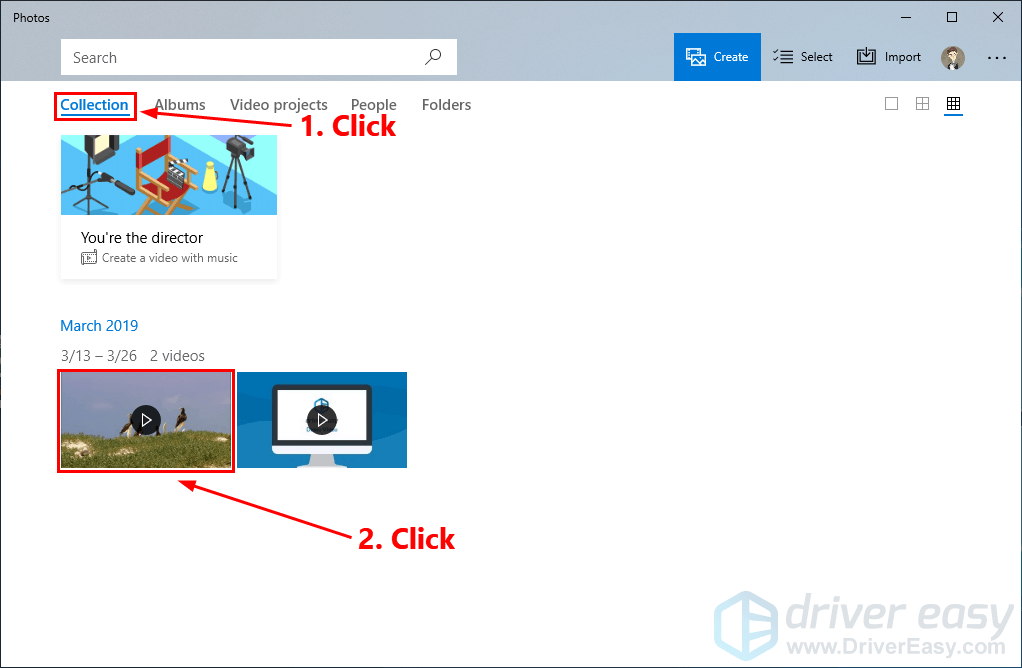Open the user account avatar
The height and width of the screenshot is (668, 1022).
point(952,57)
